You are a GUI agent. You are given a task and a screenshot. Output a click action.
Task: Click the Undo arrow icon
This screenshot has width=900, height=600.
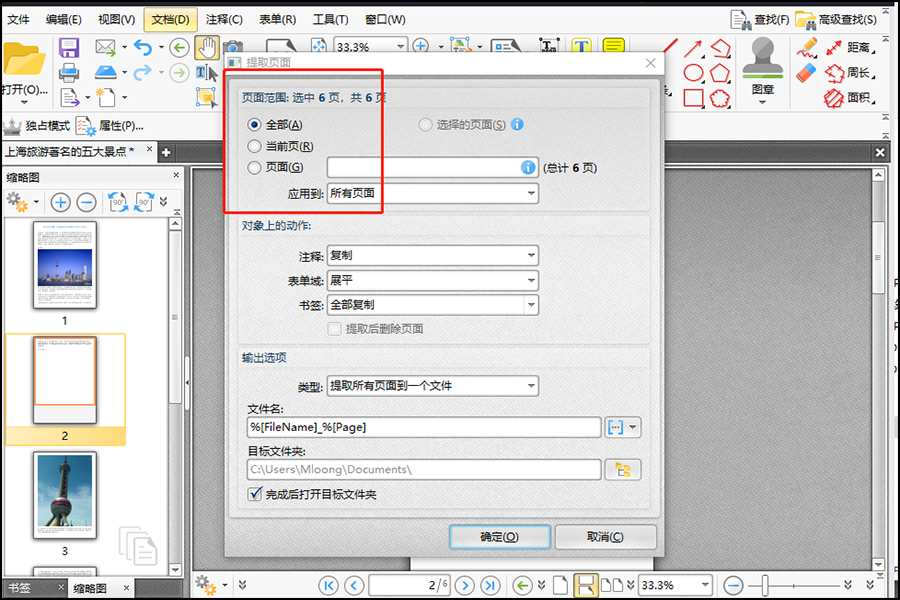tap(142, 48)
